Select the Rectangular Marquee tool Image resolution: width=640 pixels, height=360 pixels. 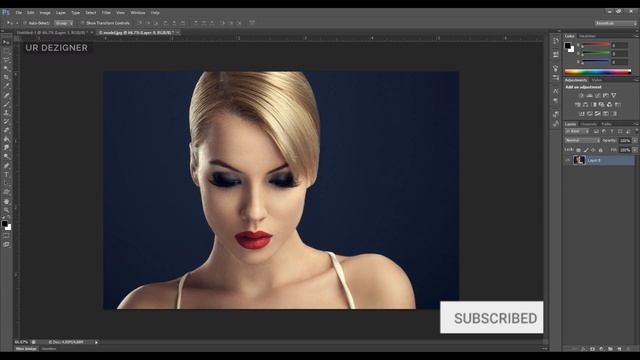coord(6,51)
